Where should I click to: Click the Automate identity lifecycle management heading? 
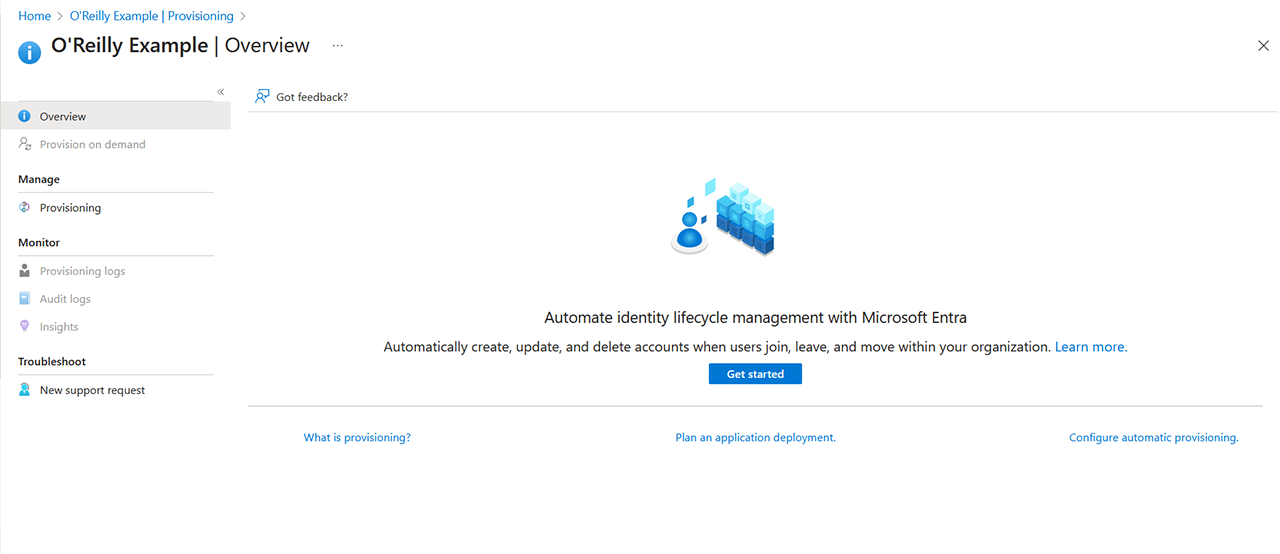point(755,317)
